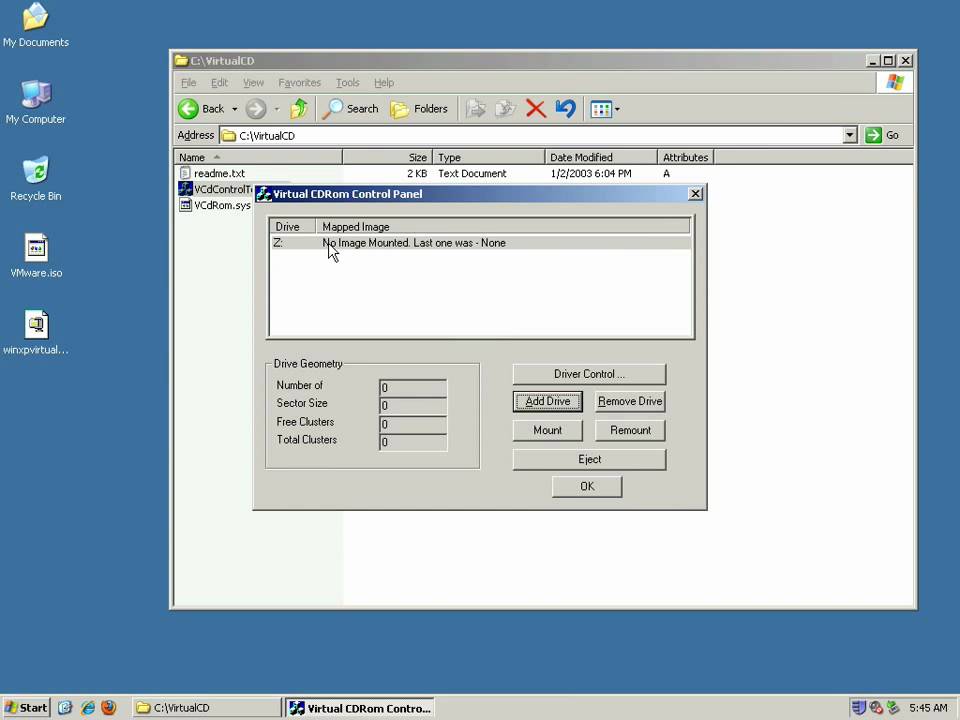Screen dimensions: 960x720
Task: Switch to C:\VirtualCD taskbar button
Action: pyautogui.click(x=207, y=708)
